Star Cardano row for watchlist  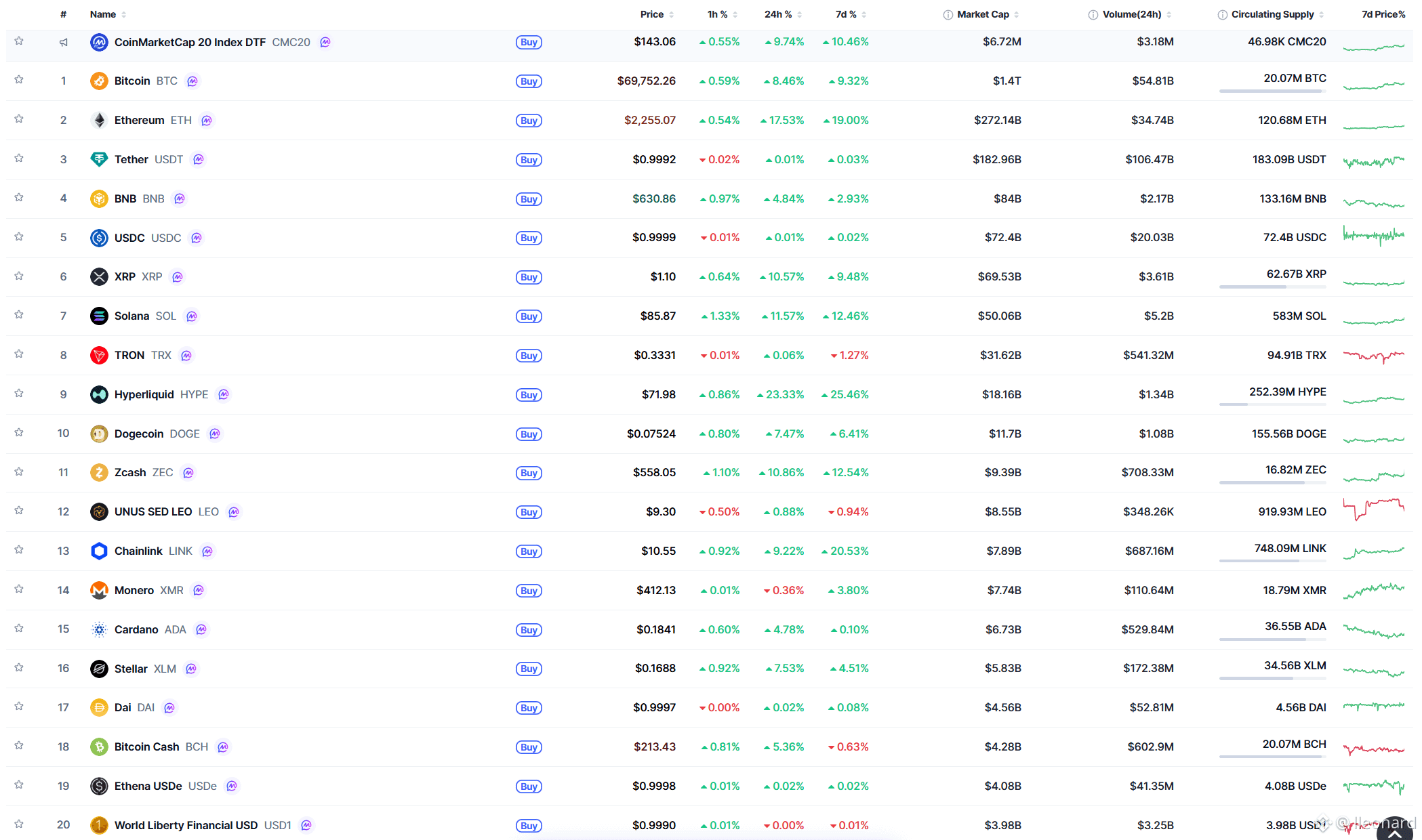click(19, 629)
